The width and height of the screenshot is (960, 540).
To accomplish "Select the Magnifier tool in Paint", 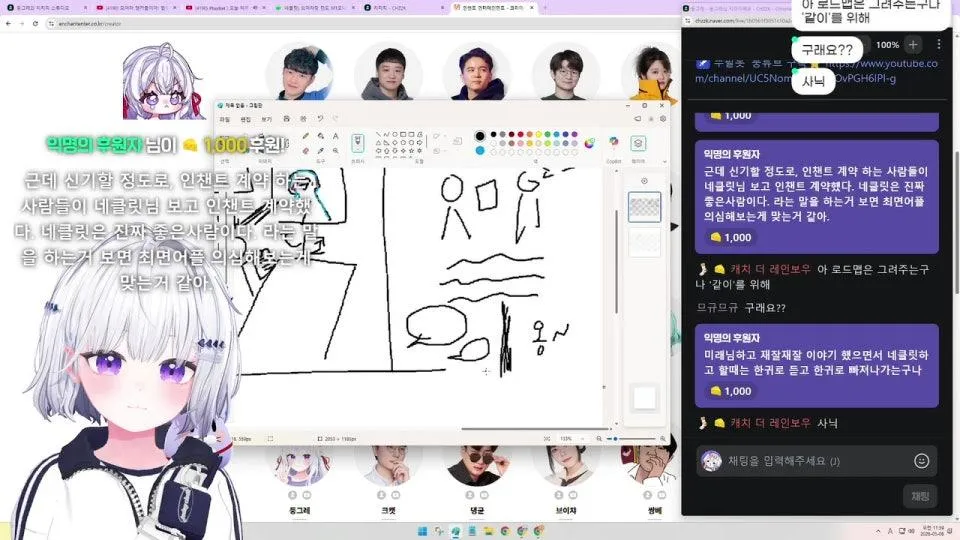I will click(x=336, y=150).
